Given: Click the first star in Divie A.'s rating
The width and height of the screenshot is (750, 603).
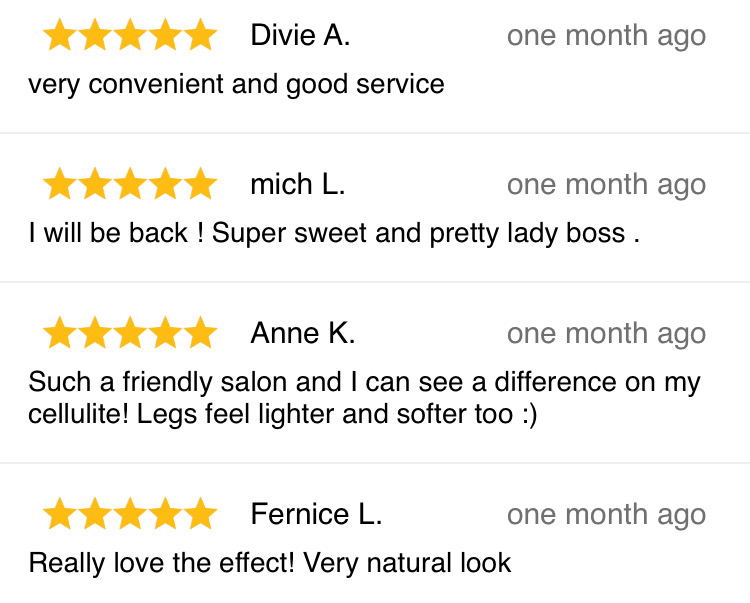Looking at the screenshot, I should pyautogui.click(x=60, y=35).
